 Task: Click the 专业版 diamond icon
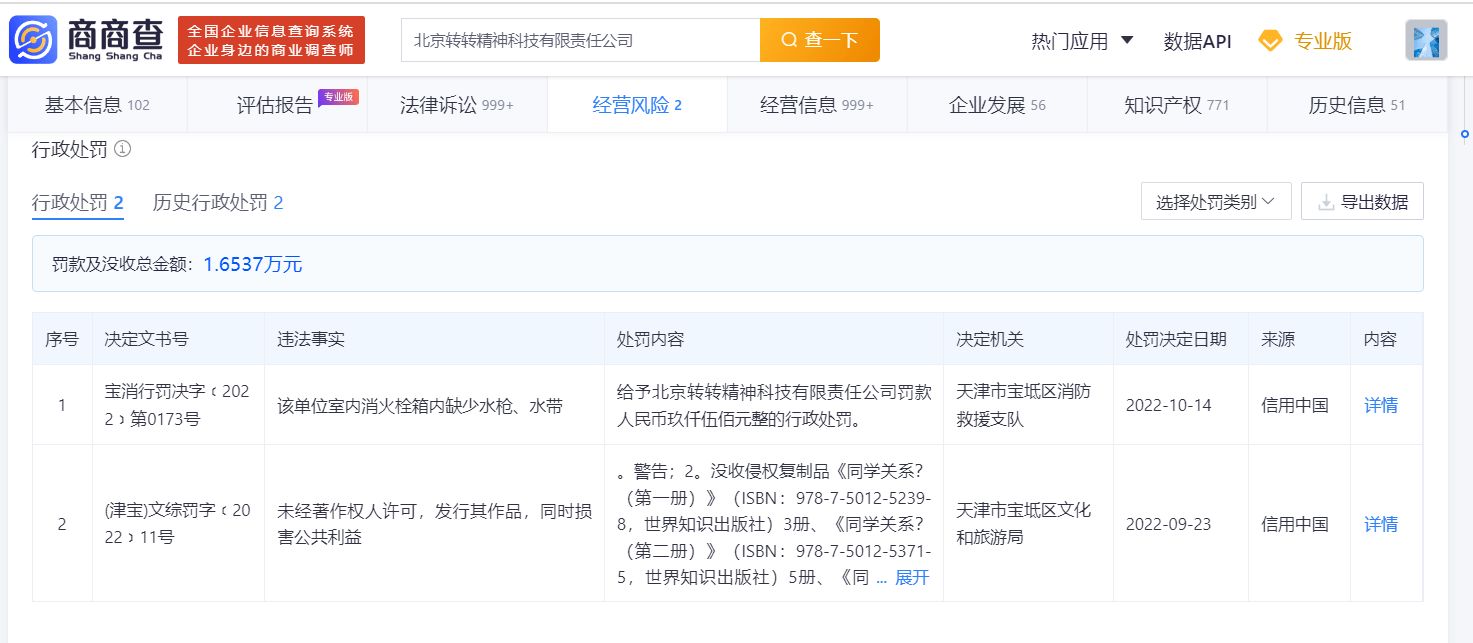tap(1270, 41)
